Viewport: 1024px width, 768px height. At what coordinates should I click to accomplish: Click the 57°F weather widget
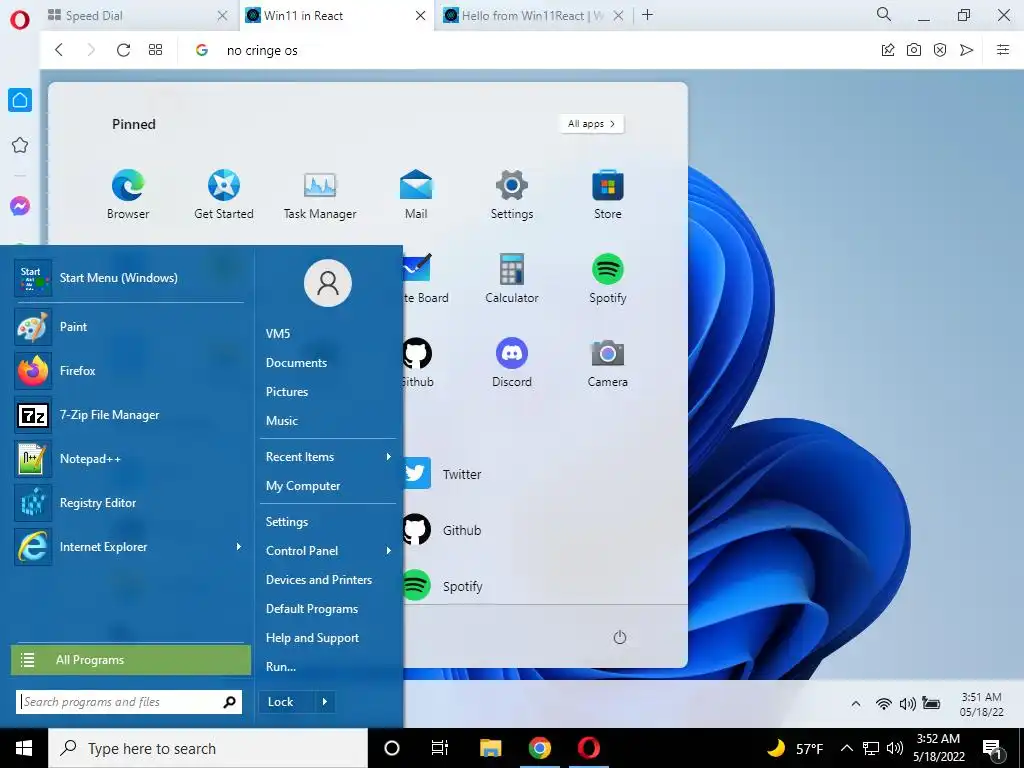pos(795,748)
